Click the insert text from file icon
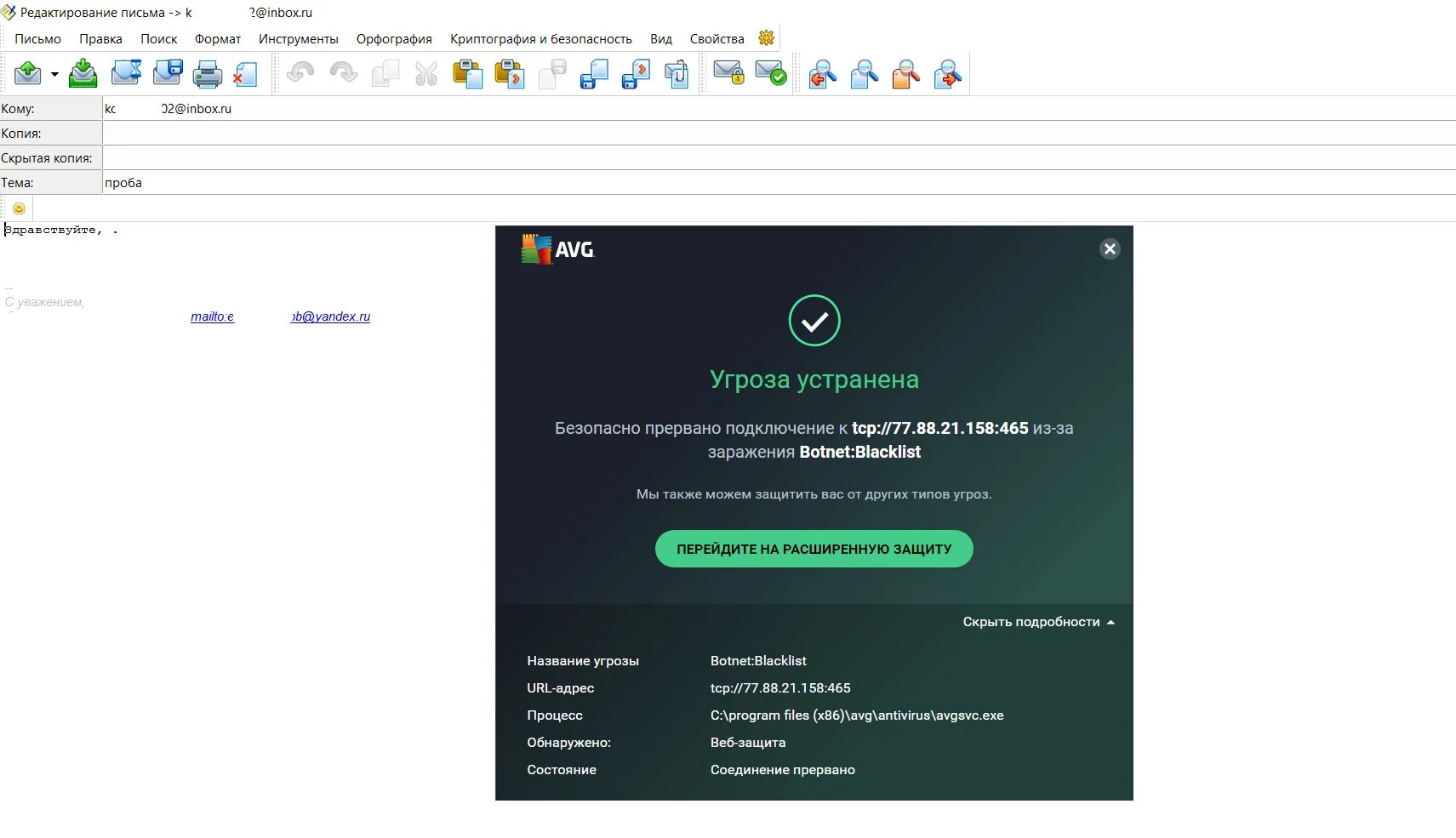The width and height of the screenshot is (1456, 838). coord(636,74)
